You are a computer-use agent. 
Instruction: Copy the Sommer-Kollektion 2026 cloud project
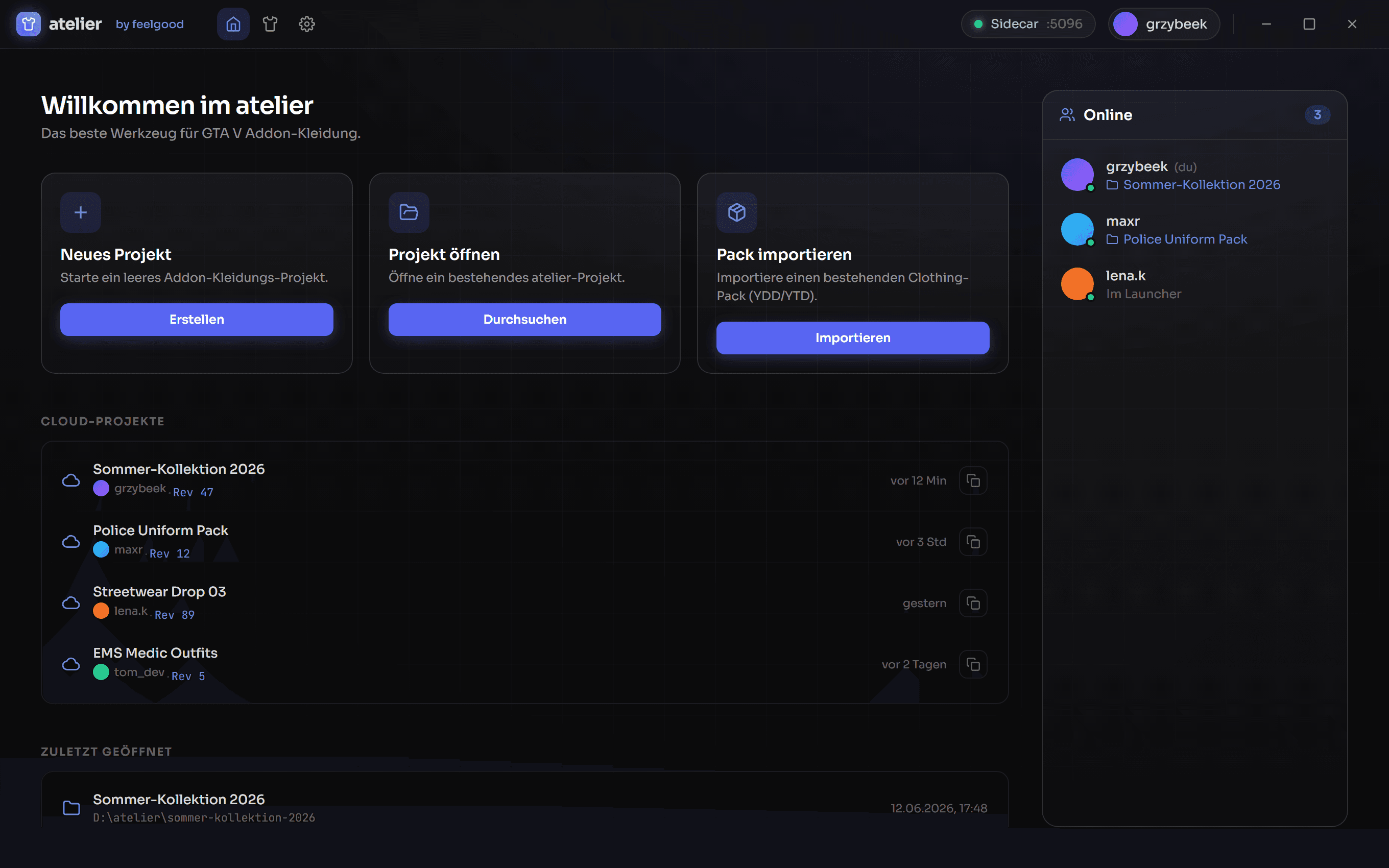point(973,480)
